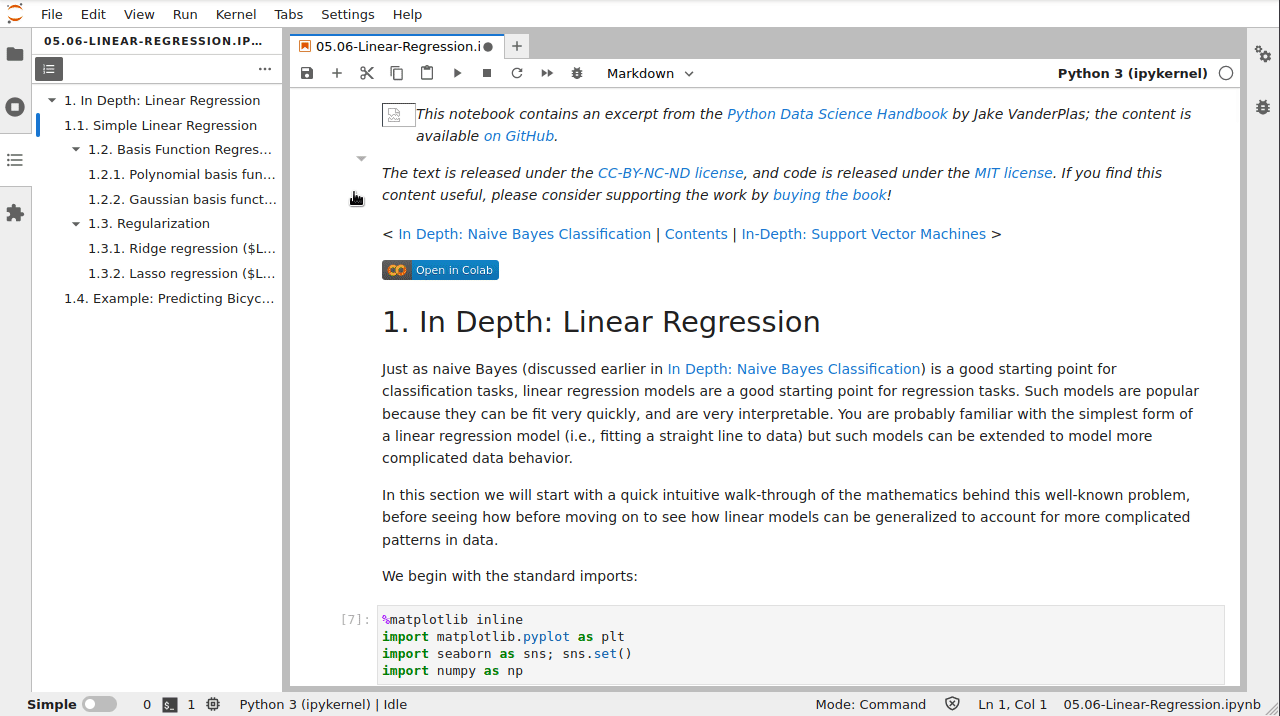Screen dimensions: 1280x716
Task: Open a new launcher tab with plus
Action: coord(517,46)
